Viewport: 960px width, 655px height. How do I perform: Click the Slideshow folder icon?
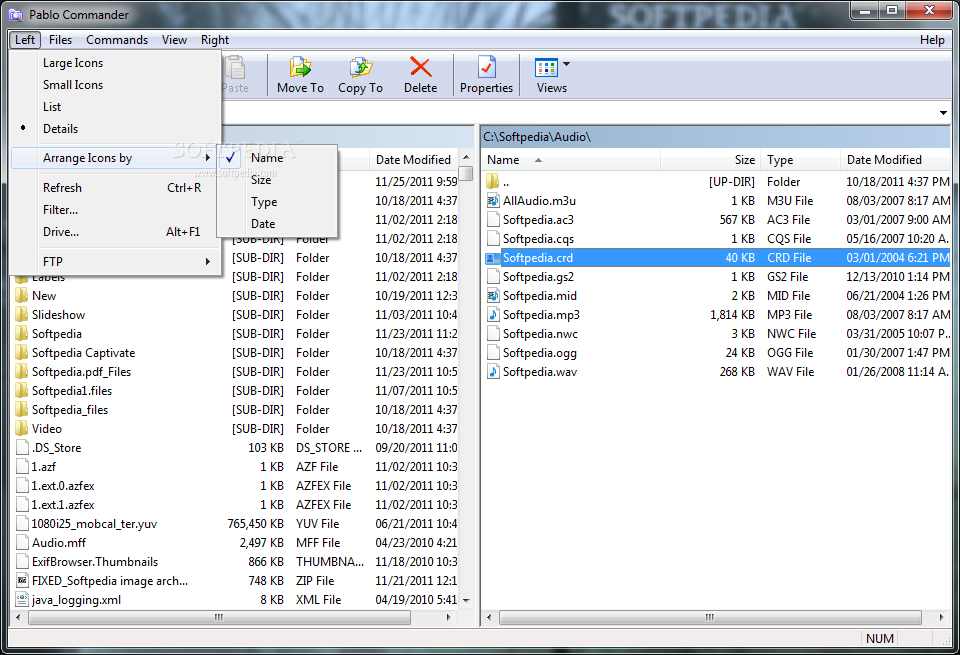[22, 315]
